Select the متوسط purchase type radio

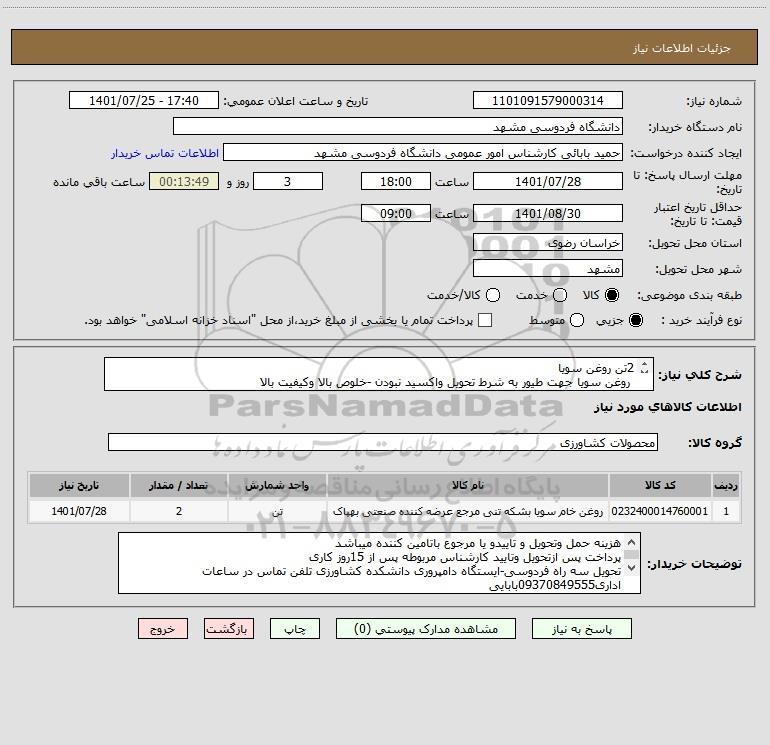(577, 320)
